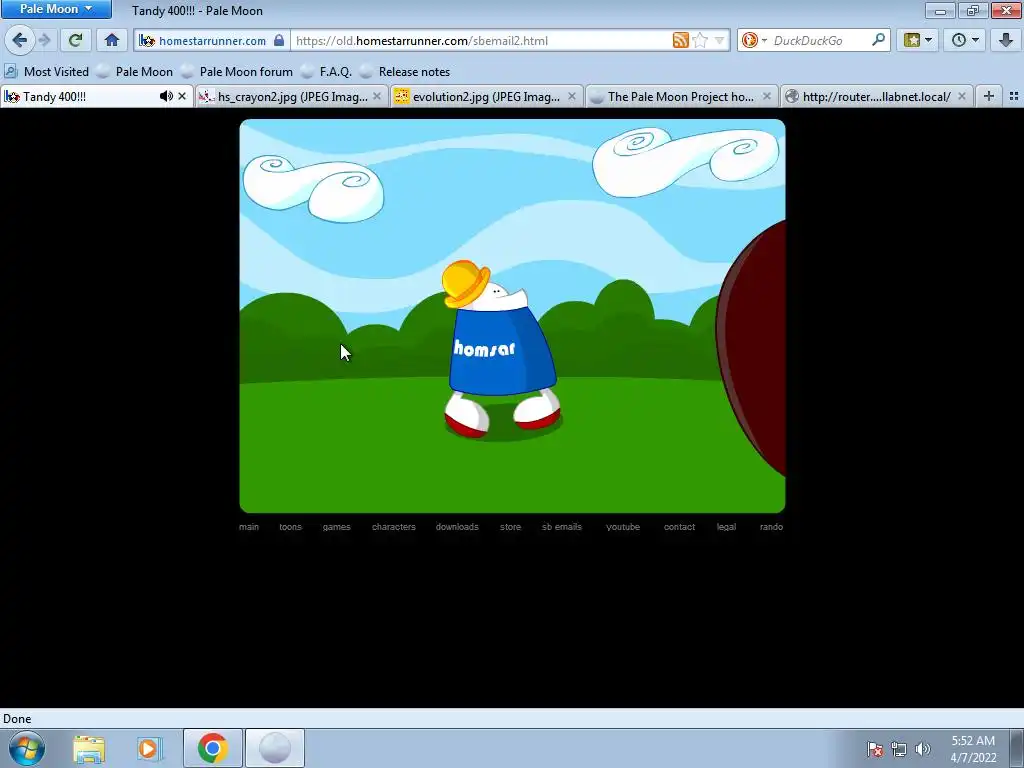1024x768 pixels.
Task: Show all tabs list button
Action: click(1014, 97)
